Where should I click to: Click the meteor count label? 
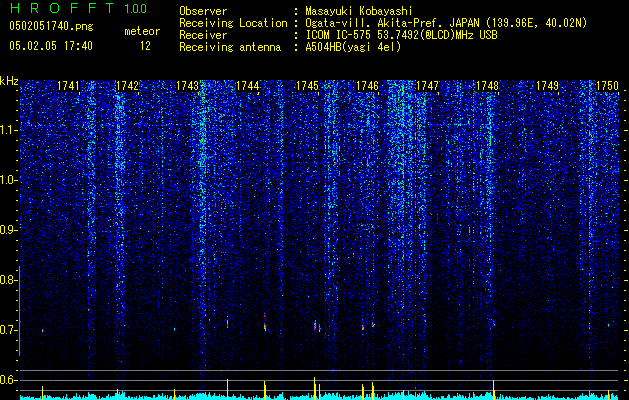142,31
